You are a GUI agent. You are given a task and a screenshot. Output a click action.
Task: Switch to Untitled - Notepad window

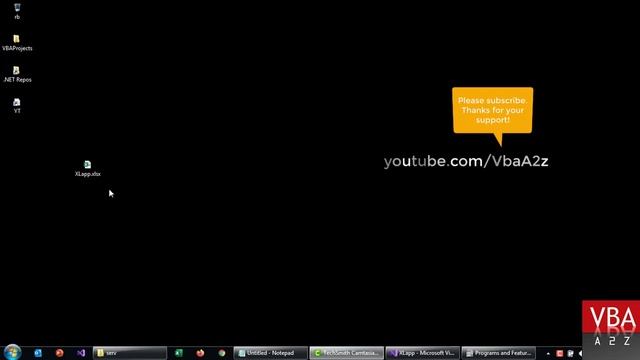(x=271, y=353)
